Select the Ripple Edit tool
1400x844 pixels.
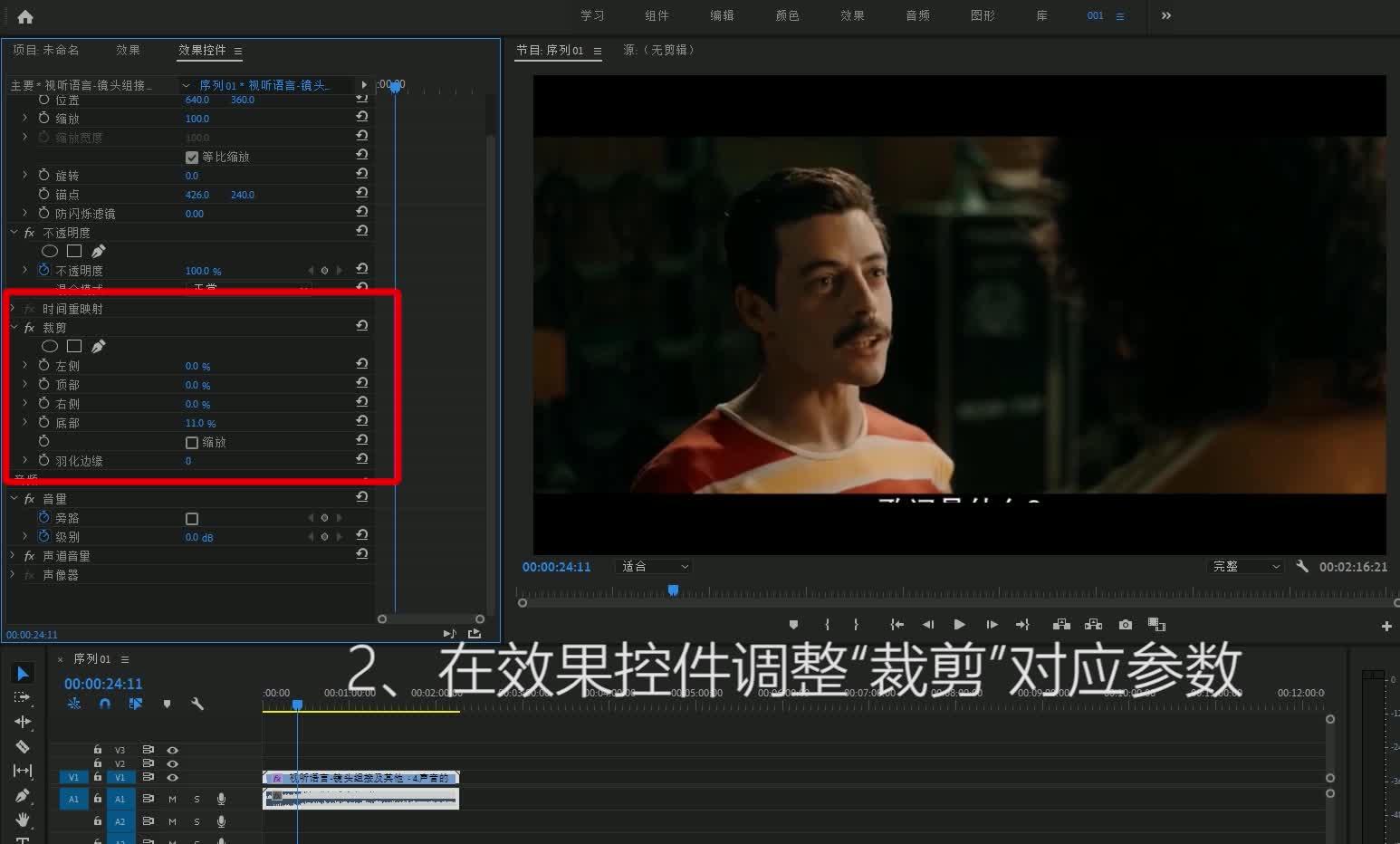pos(24,722)
